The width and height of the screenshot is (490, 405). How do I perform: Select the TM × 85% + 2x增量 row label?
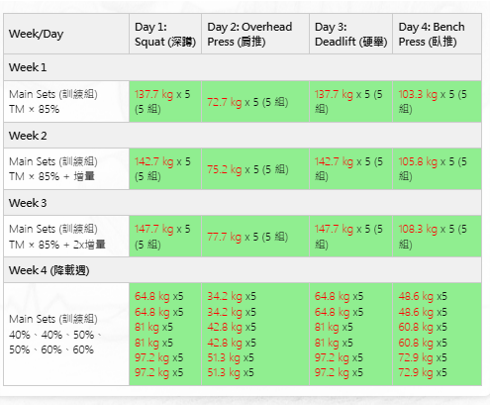66,236
